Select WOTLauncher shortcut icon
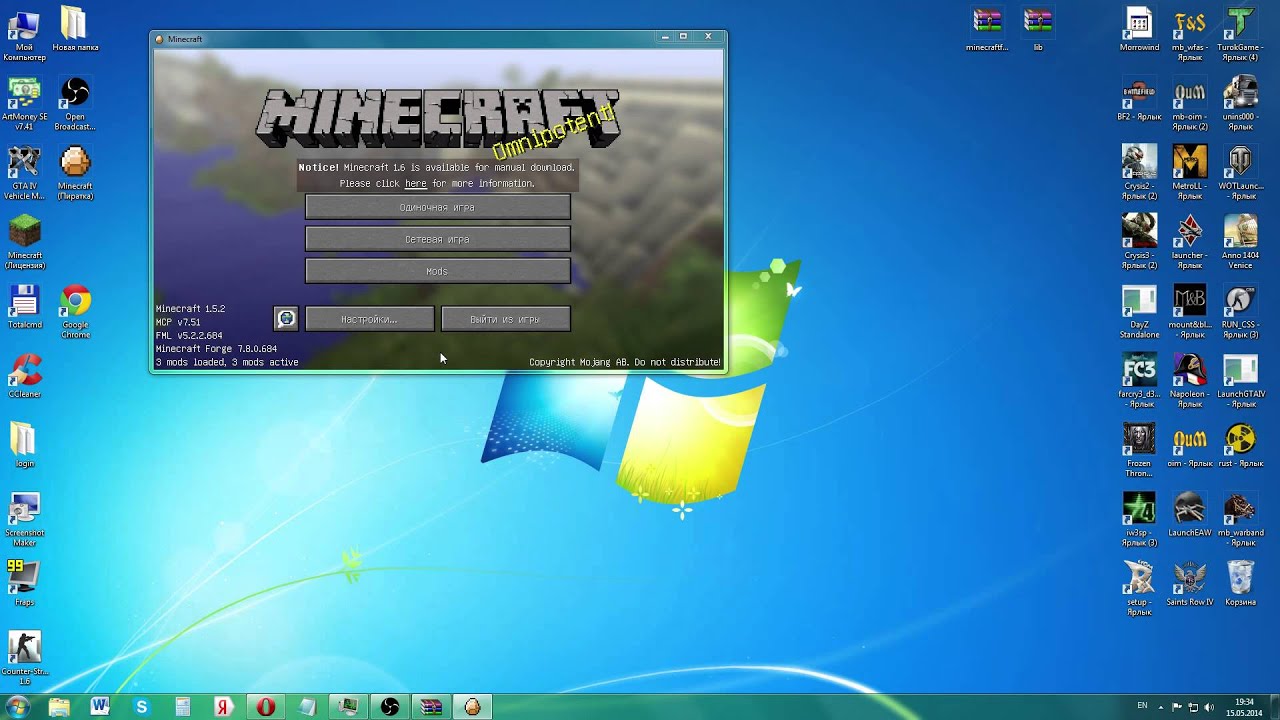The image size is (1280, 720). click(x=1240, y=173)
